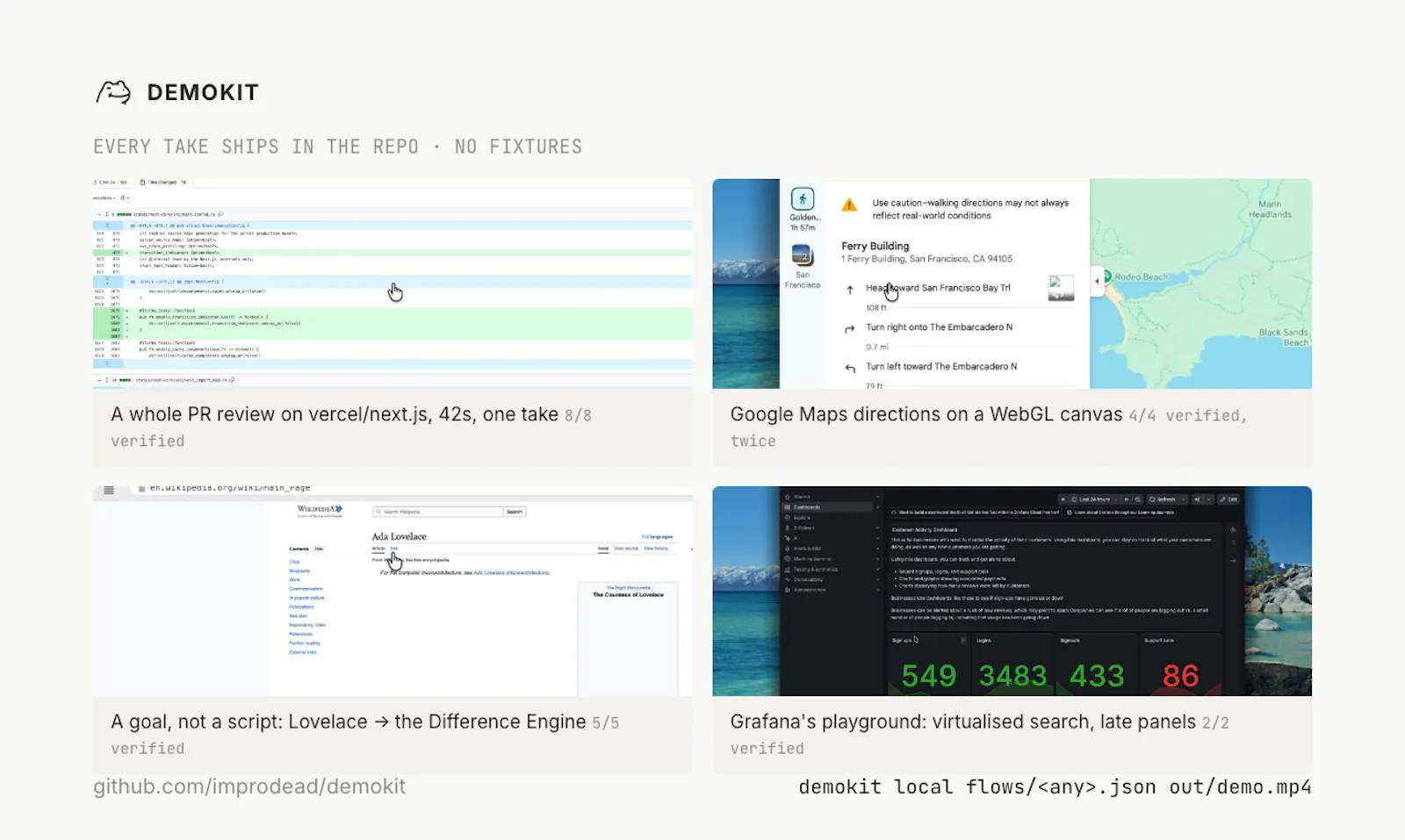Click the Wikipedia logo in the thumbnail

(x=321, y=511)
